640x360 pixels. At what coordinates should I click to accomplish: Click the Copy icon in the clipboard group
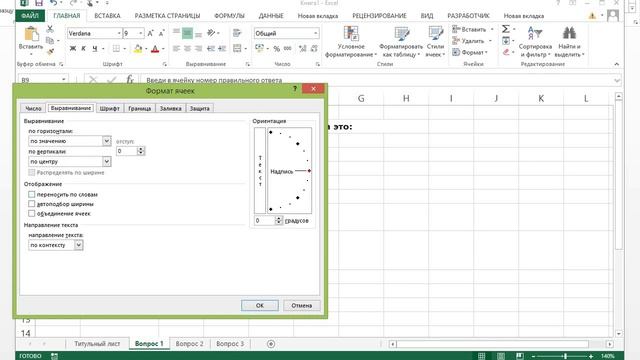tap(50, 40)
